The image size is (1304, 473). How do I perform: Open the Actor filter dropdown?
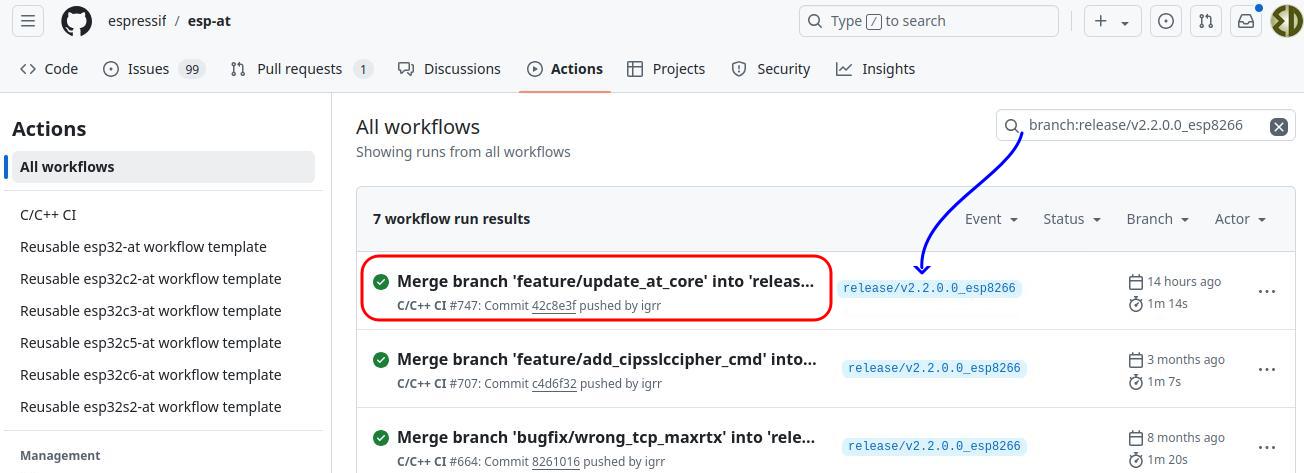pos(1240,219)
